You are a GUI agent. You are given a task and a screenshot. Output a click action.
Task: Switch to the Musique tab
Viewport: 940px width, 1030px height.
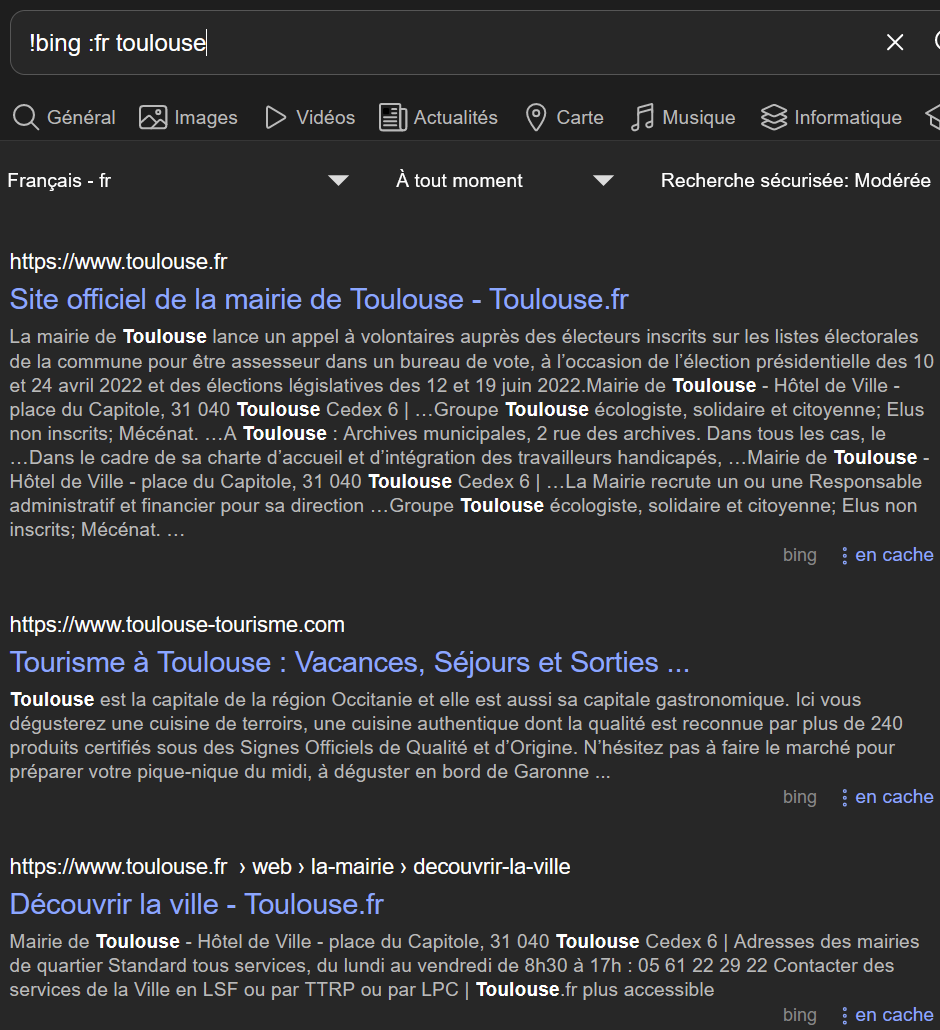pyautogui.click(x=683, y=118)
